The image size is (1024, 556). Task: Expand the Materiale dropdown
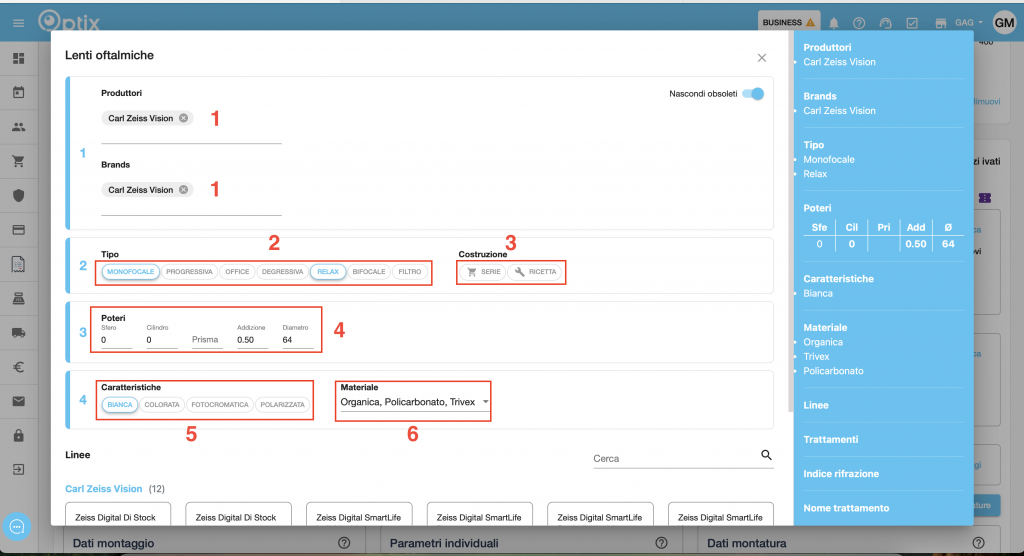coord(485,402)
